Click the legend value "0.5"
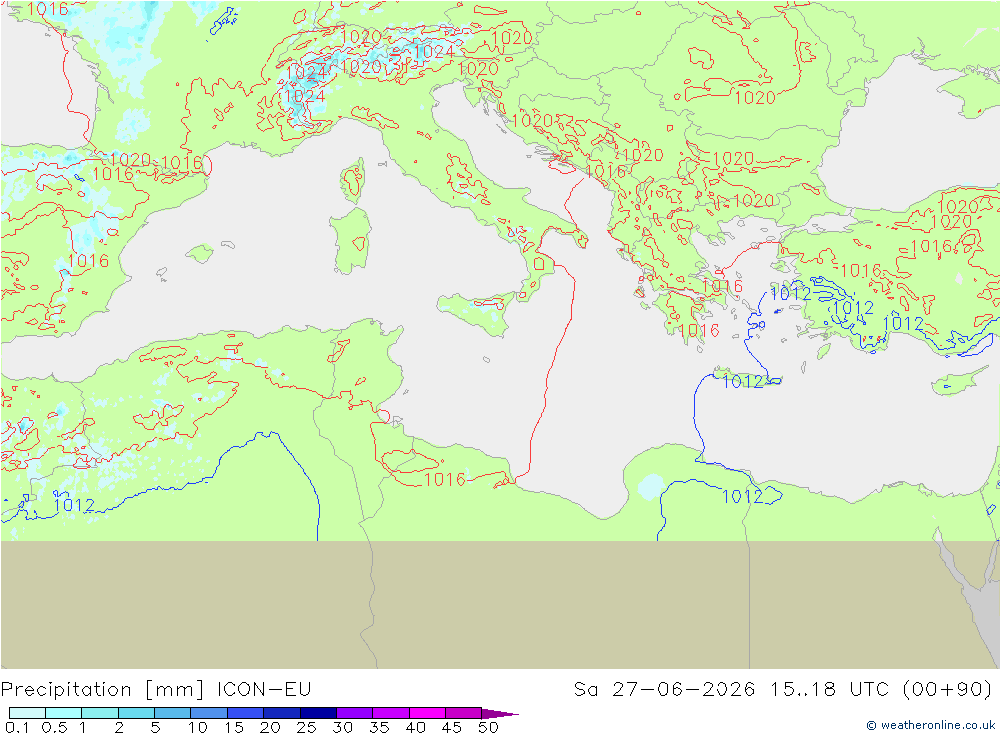This screenshot has height=733, width=1000. tap(54, 727)
